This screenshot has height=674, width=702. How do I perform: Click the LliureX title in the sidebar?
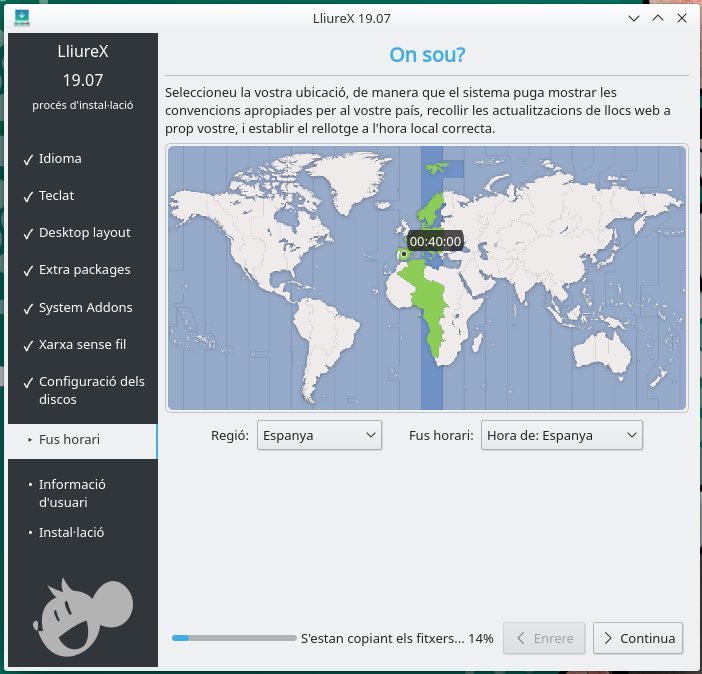pos(83,52)
